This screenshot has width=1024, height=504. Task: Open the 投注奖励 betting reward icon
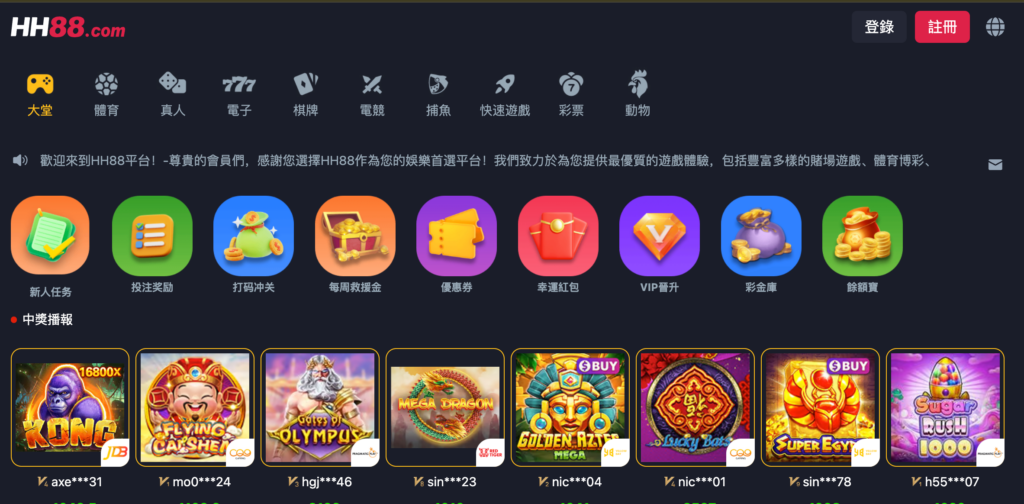152,236
